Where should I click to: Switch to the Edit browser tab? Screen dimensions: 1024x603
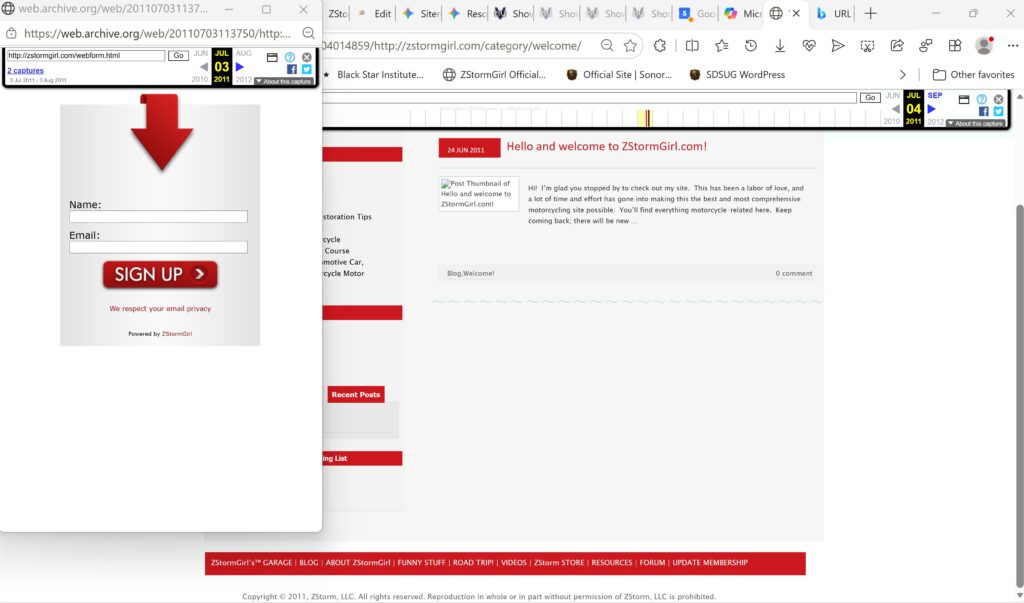(375, 13)
